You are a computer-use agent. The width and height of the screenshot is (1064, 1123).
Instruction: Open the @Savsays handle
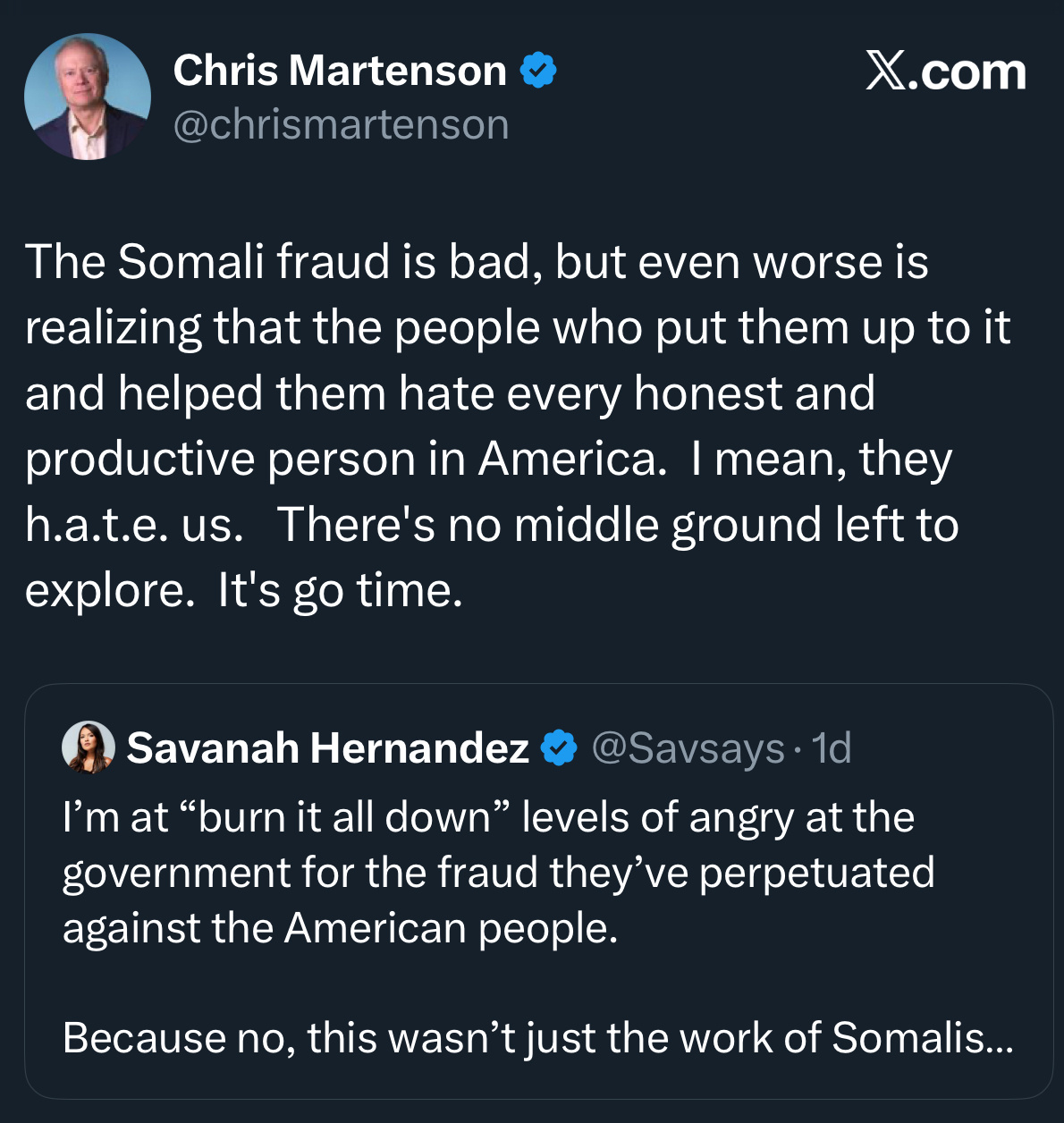[688, 747]
